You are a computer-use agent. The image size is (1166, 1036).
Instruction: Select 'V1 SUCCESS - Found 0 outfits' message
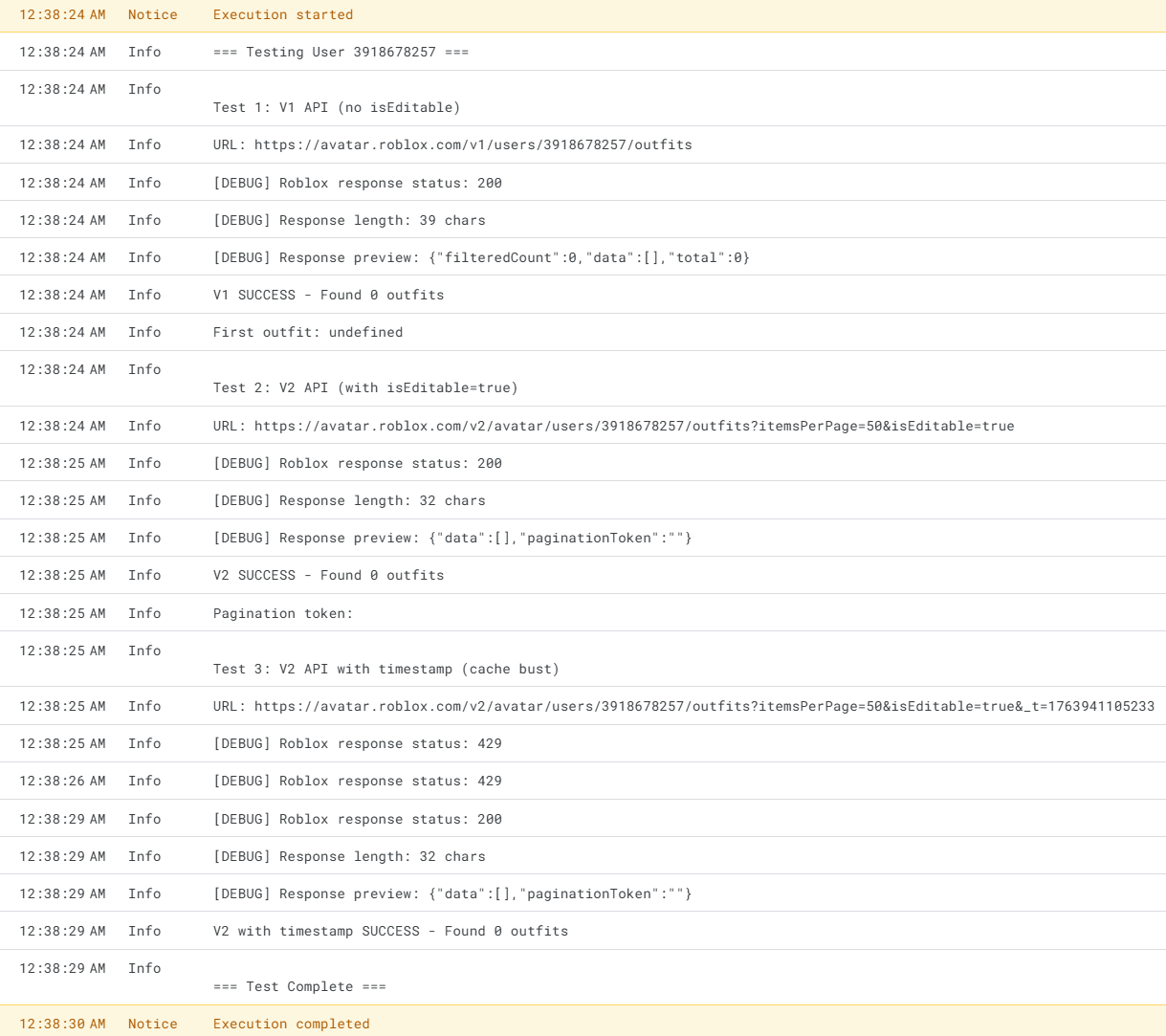[x=327, y=295]
